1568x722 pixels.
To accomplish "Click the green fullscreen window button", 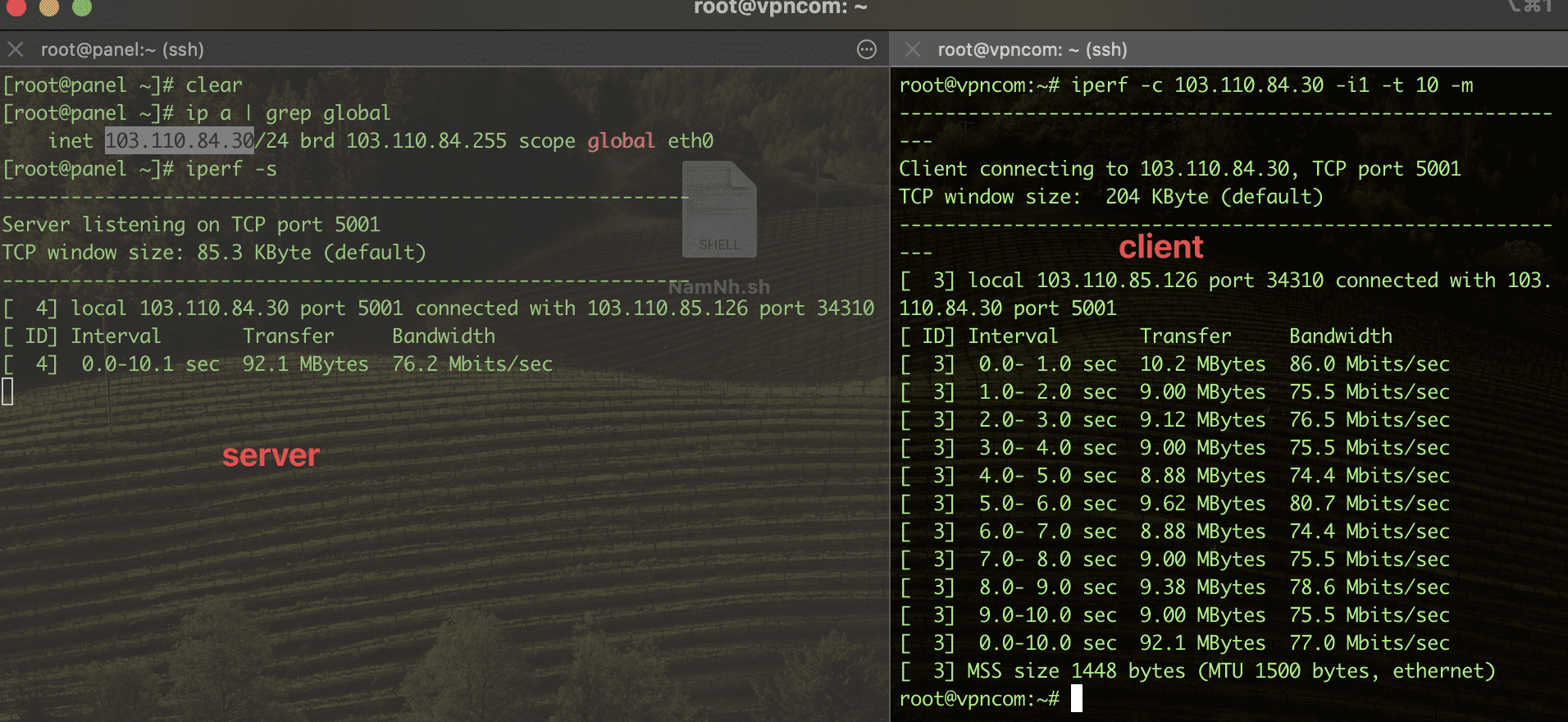I will [82, 7].
